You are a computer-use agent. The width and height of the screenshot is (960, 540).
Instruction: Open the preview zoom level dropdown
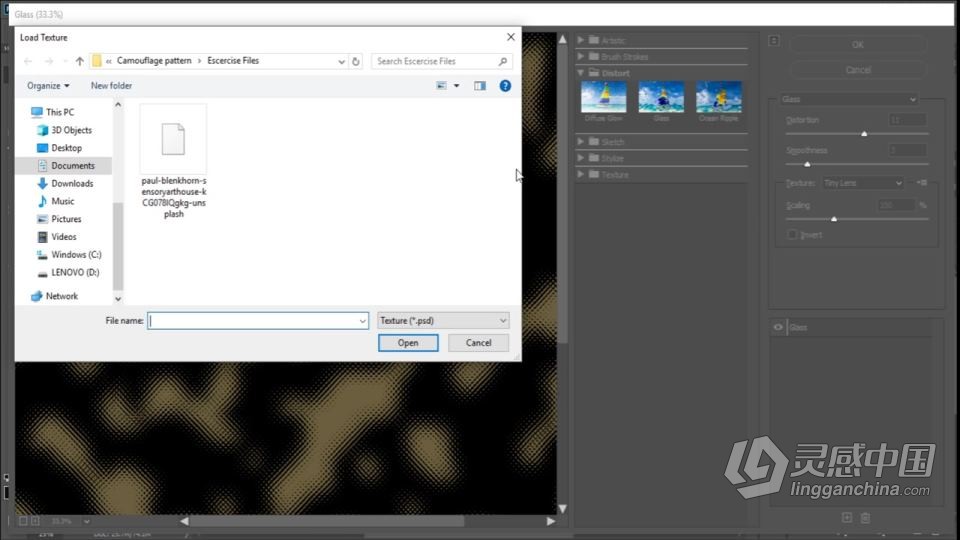[86, 522]
